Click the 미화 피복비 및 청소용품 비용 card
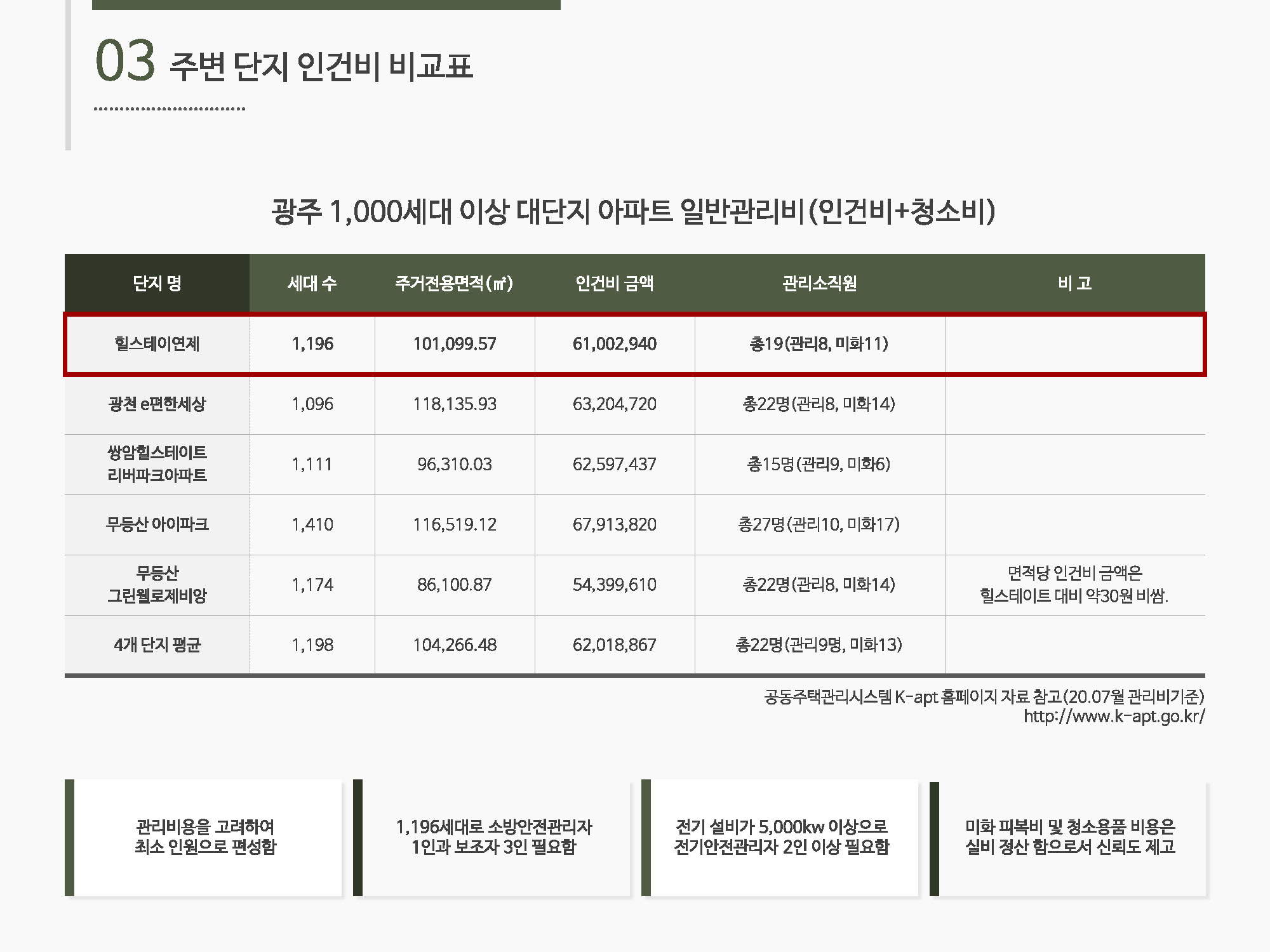The width and height of the screenshot is (1270, 952). click(x=1070, y=837)
